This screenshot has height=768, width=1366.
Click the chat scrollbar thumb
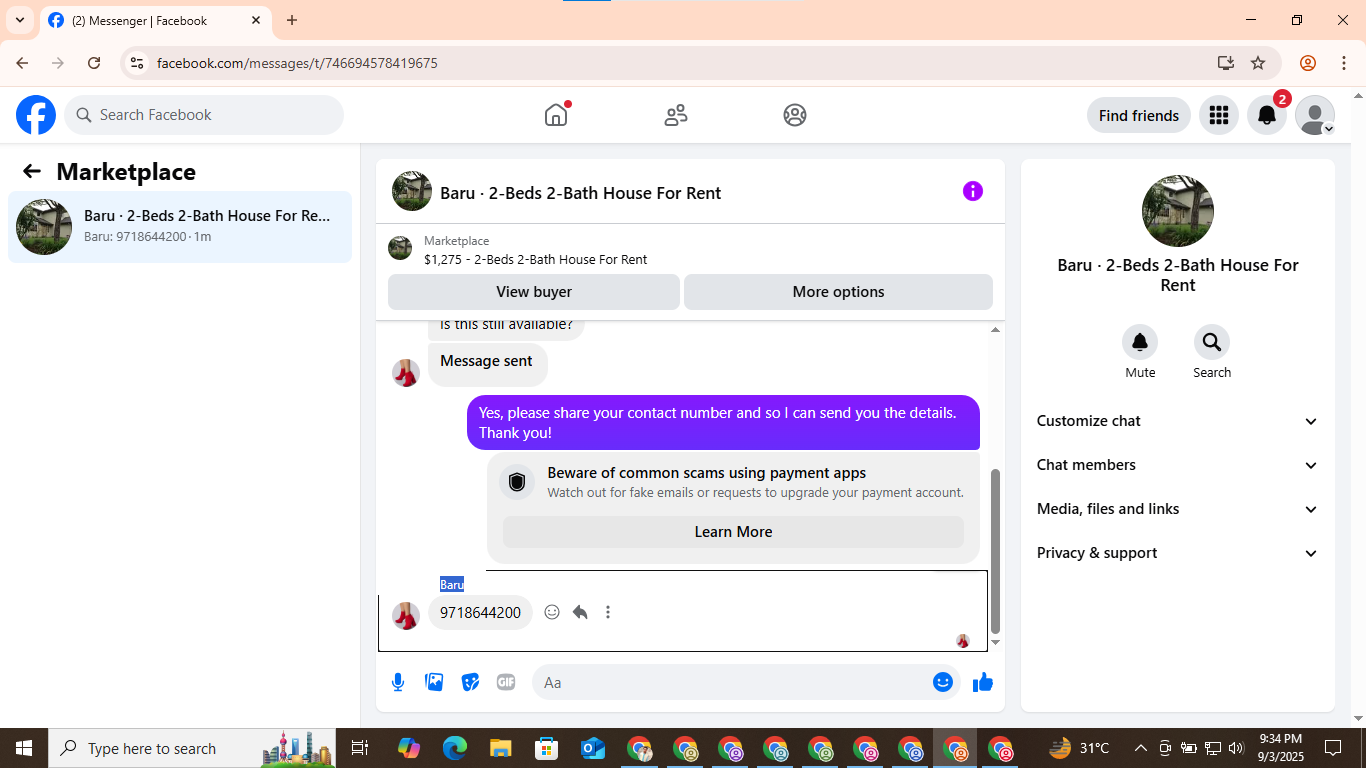[995, 550]
